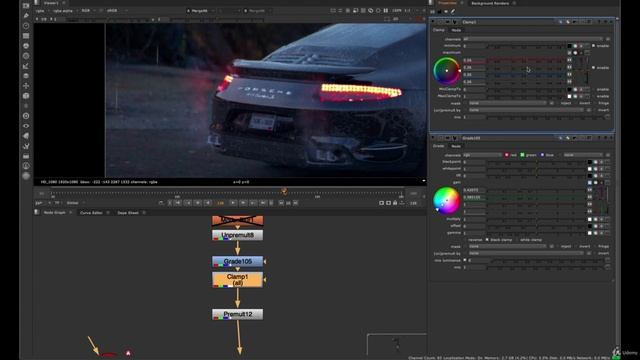Toggle the Clamp minimum enable checkbox
This screenshot has width=640, height=360.
(x=593, y=46)
